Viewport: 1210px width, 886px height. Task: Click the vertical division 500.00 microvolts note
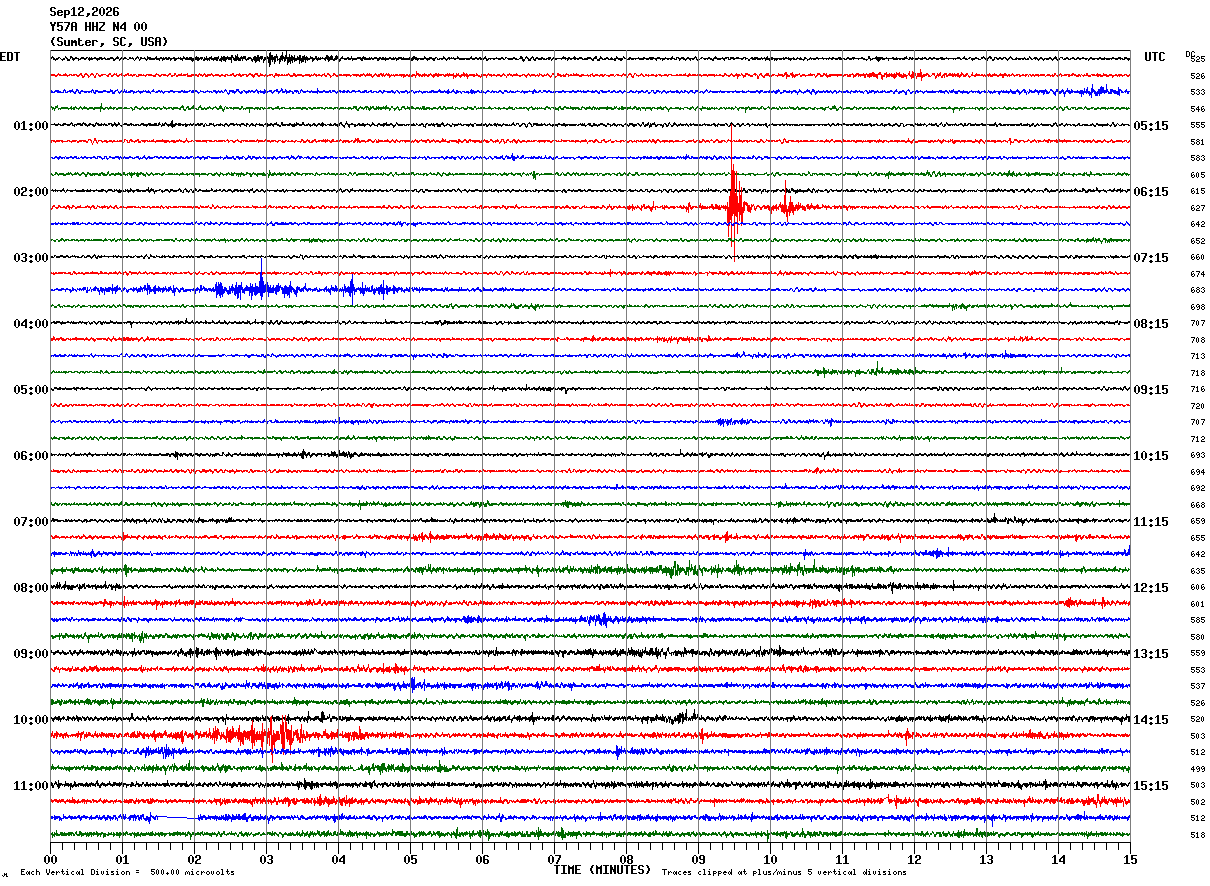(x=127, y=872)
